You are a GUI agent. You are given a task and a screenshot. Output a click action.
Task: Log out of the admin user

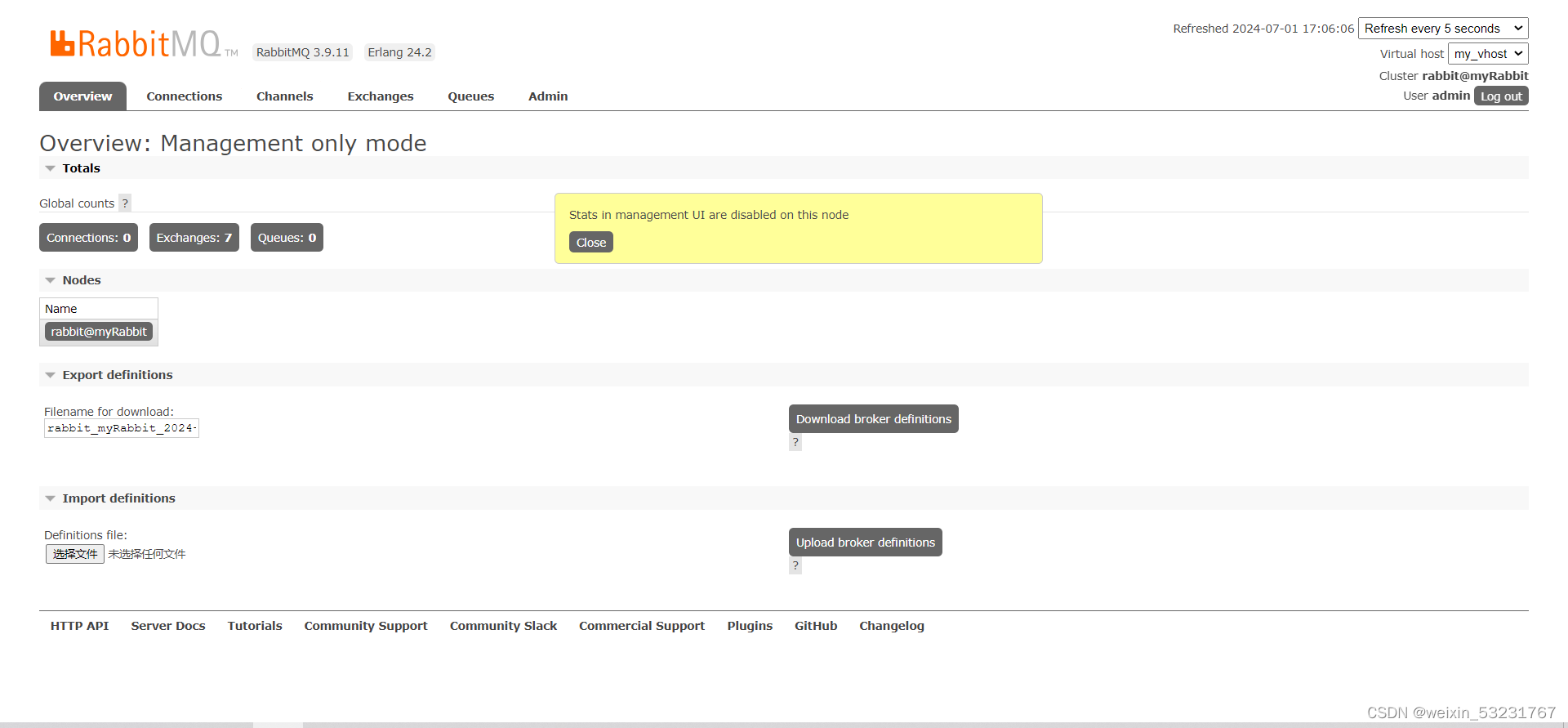[x=1501, y=96]
